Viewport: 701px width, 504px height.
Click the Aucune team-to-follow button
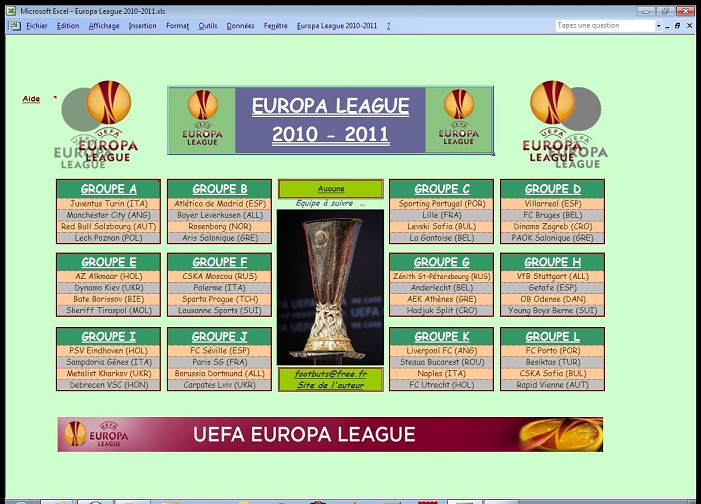[x=331, y=189]
